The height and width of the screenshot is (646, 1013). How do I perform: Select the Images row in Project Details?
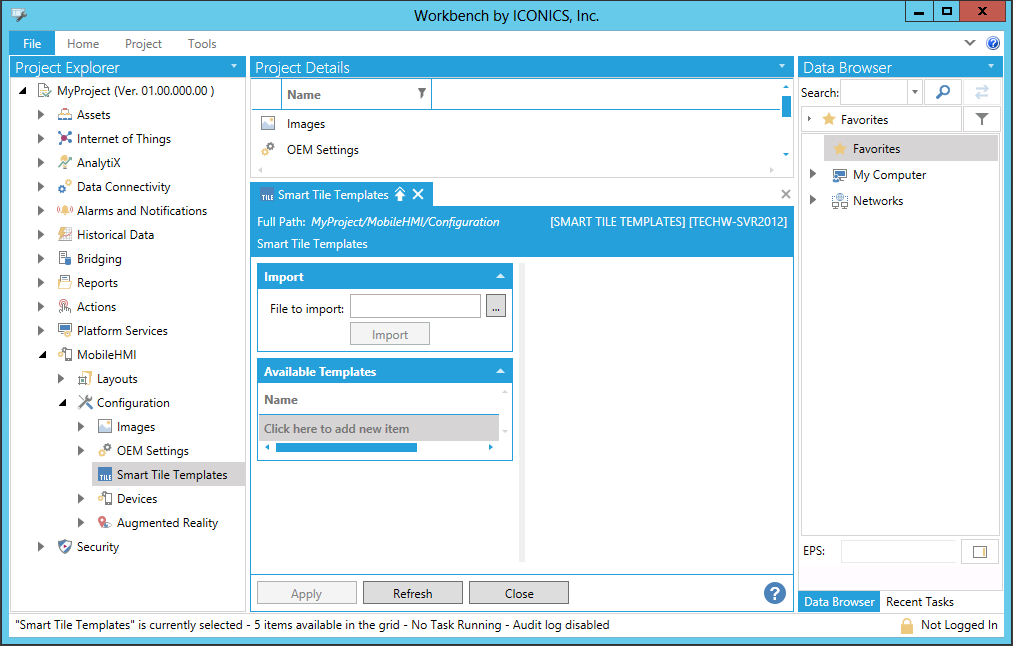pyautogui.click(x=516, y=123)
